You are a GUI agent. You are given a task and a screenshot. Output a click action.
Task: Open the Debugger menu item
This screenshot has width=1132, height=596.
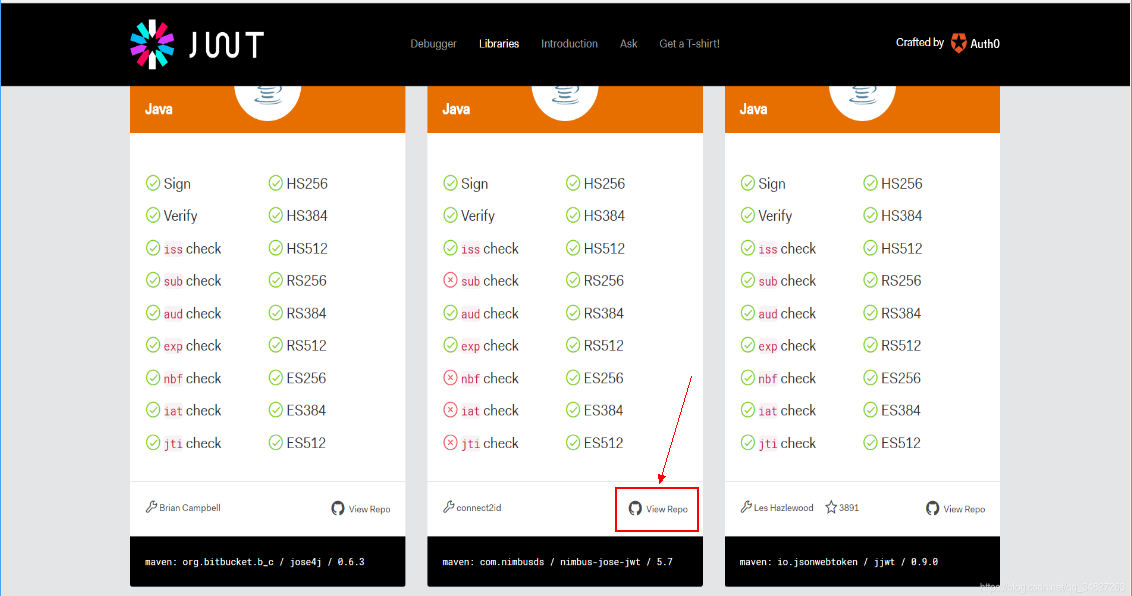[x=433, y=43]
